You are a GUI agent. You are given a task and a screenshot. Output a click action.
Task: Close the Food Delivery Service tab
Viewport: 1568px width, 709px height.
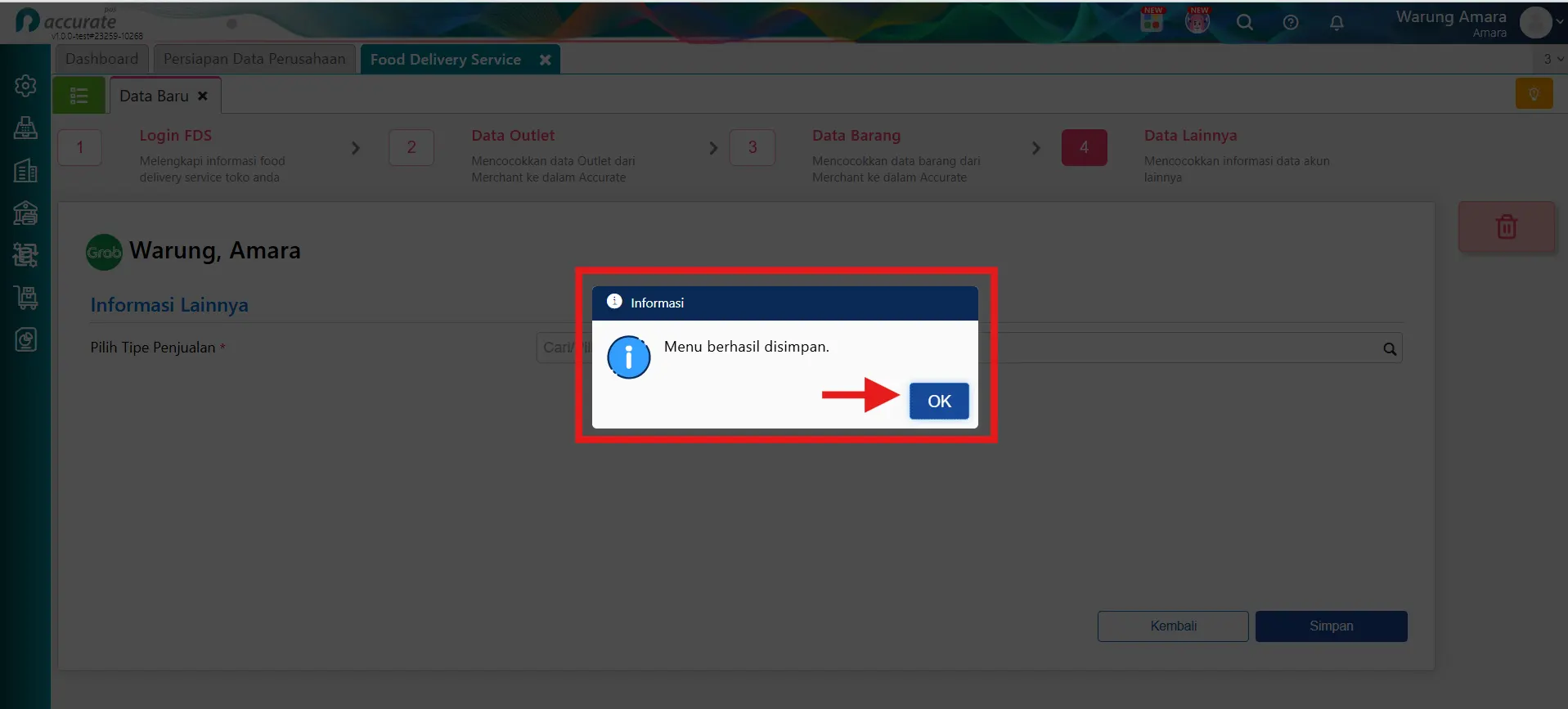pos(545,60)
